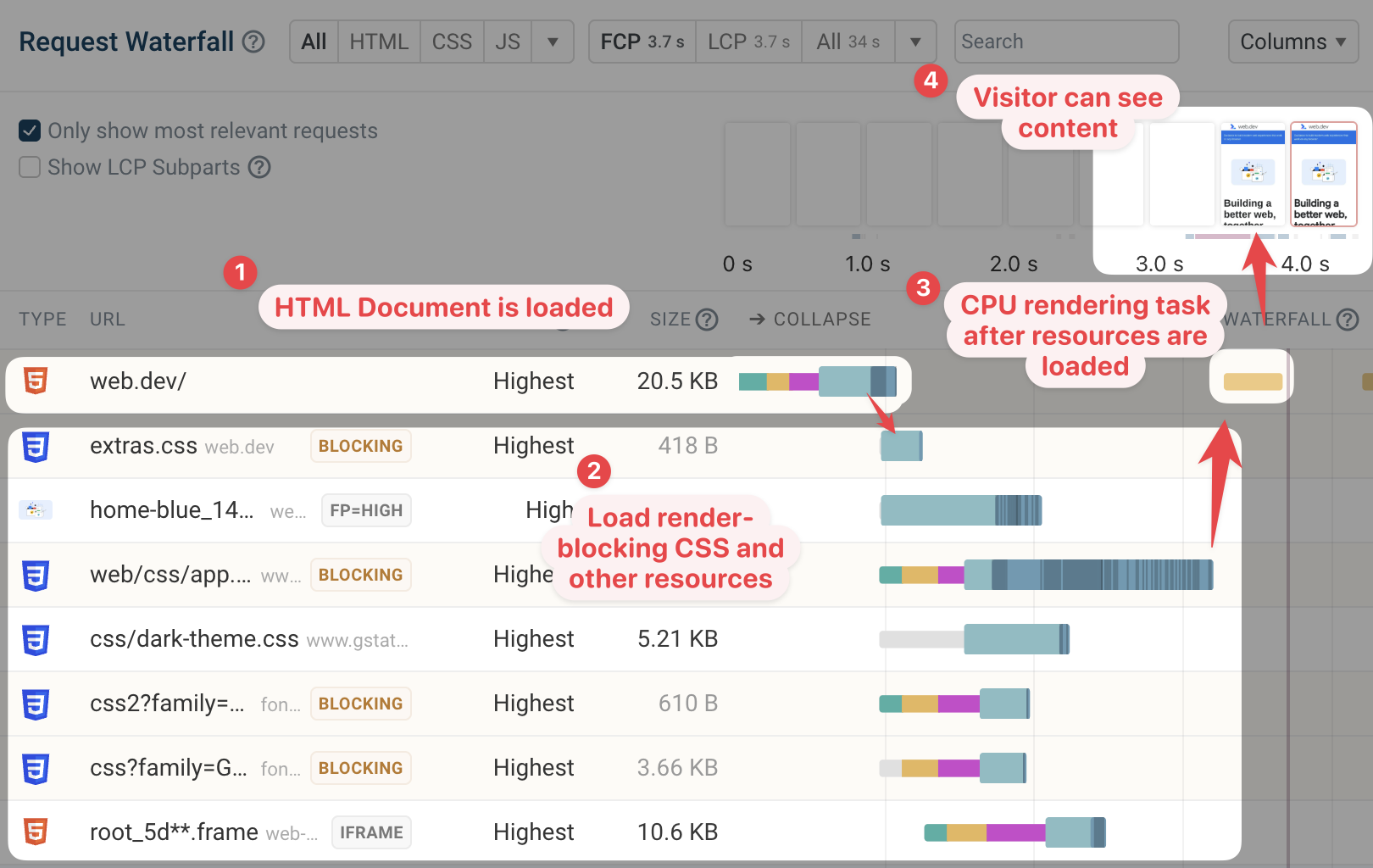Image resolution: width=1373 pixels, height=868 pixels.
Task: Select the All resource type filter
Action: pyautogui.click(x=314, y=42)
